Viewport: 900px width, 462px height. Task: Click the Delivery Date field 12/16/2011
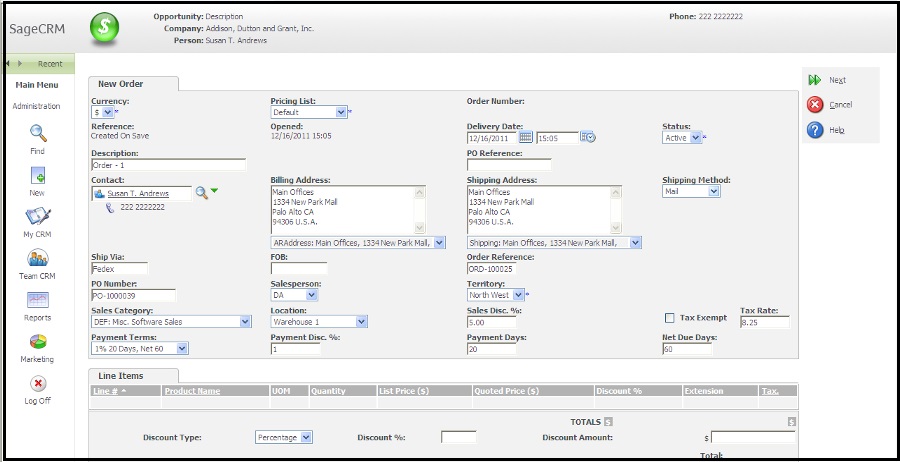click(x=492, y=138)
